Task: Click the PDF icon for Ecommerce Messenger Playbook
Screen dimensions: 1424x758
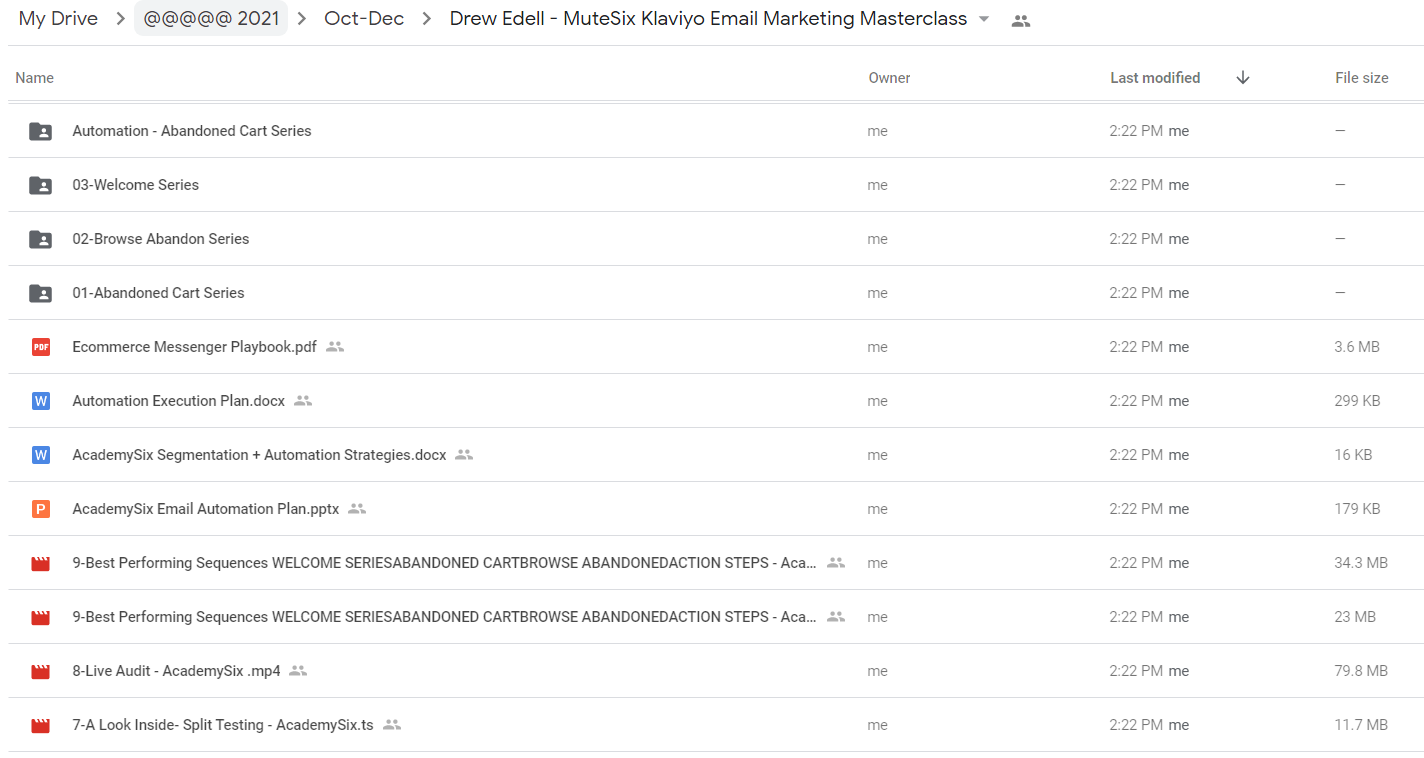Action: tap(40, 347)
